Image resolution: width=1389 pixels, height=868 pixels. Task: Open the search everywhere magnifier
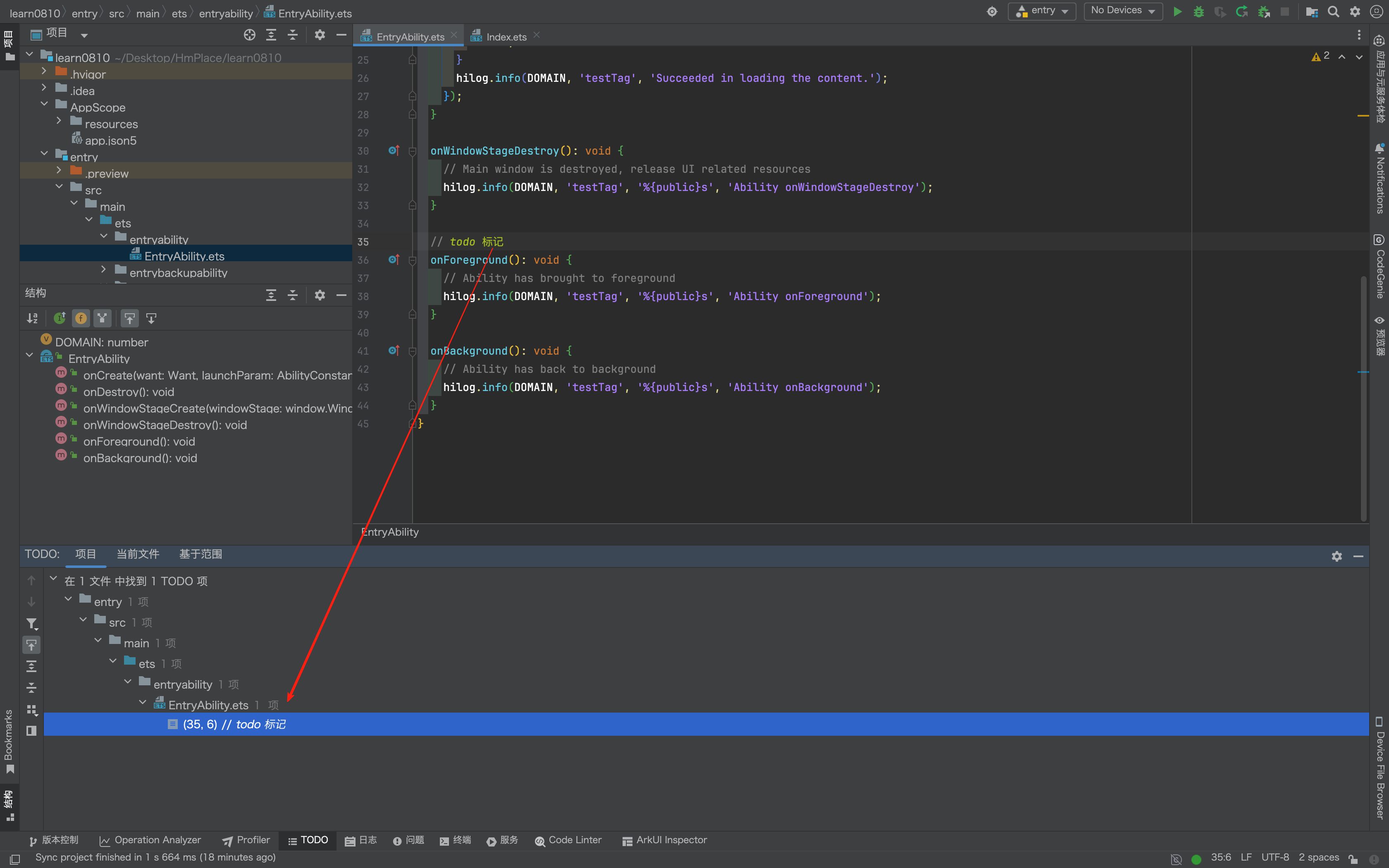point(1333,12)
